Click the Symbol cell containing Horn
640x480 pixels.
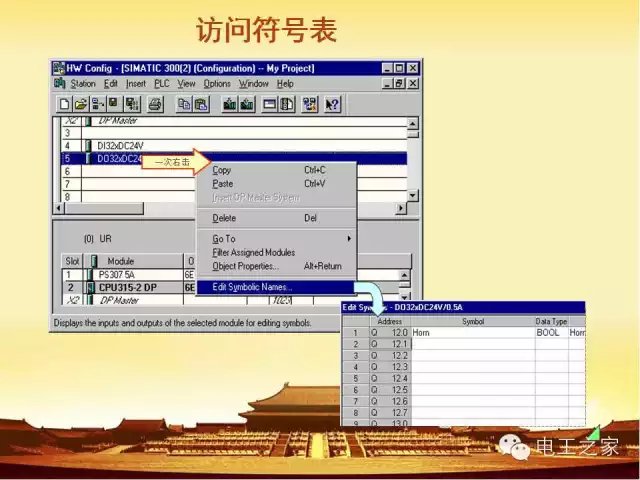tap(470, 332)
